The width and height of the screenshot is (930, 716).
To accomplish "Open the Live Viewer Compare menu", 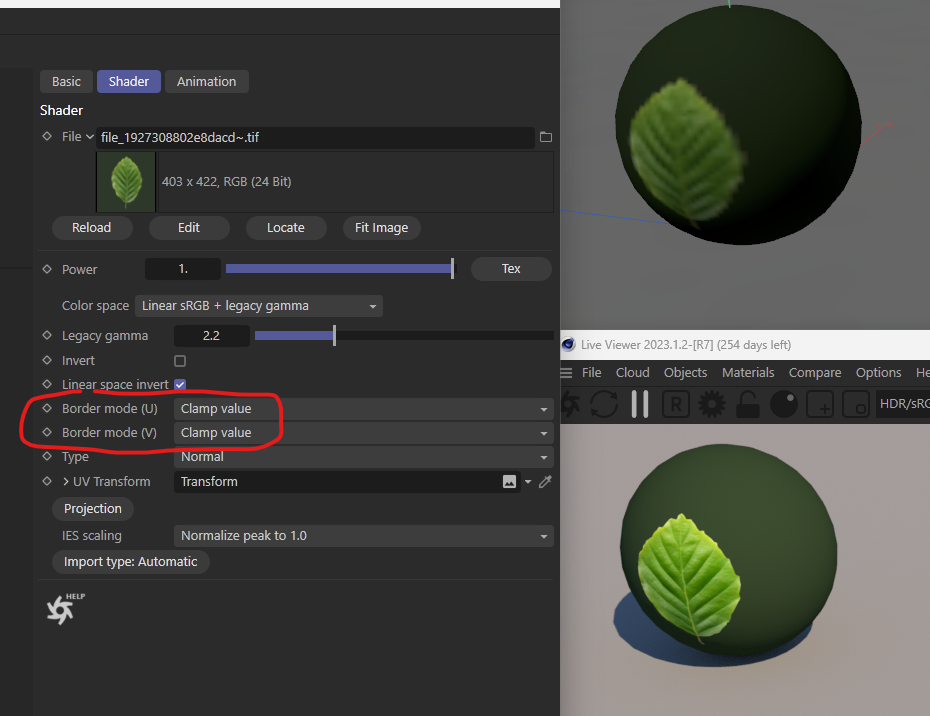I will coord(814,373).
